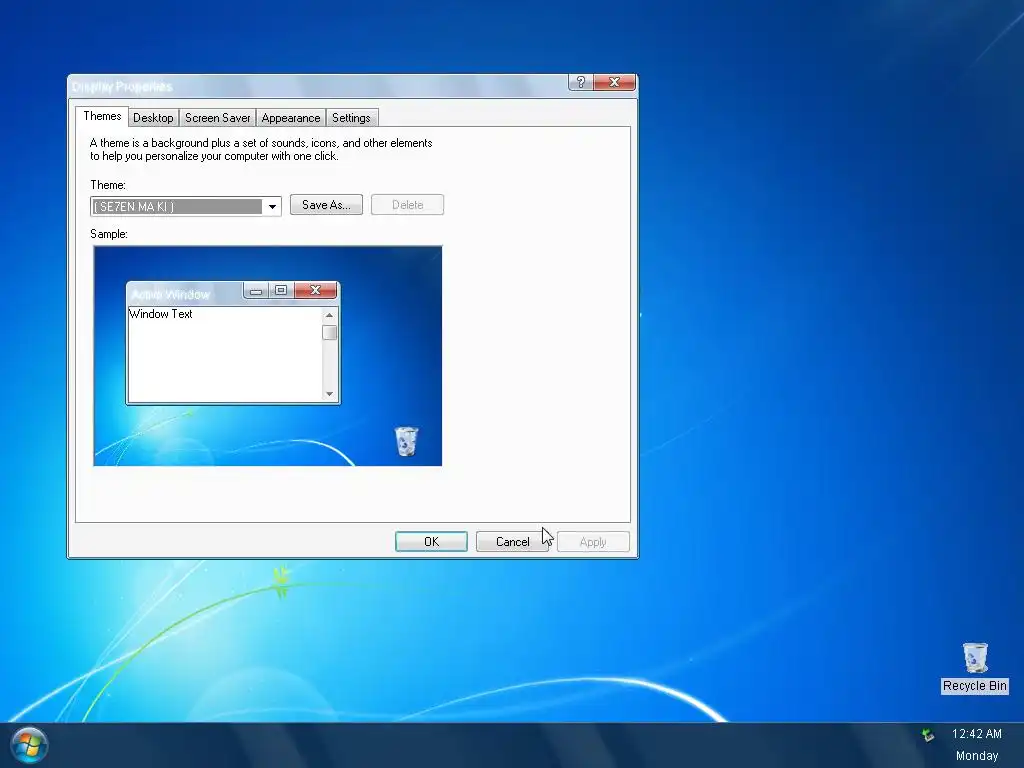Click the sample scrollbar up arrow

329,315
